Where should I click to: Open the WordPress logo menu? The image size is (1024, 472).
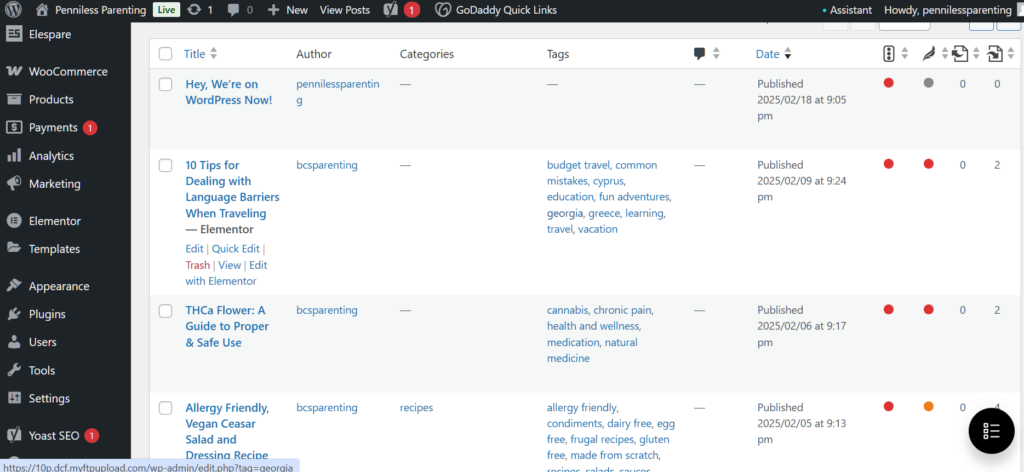14,10
